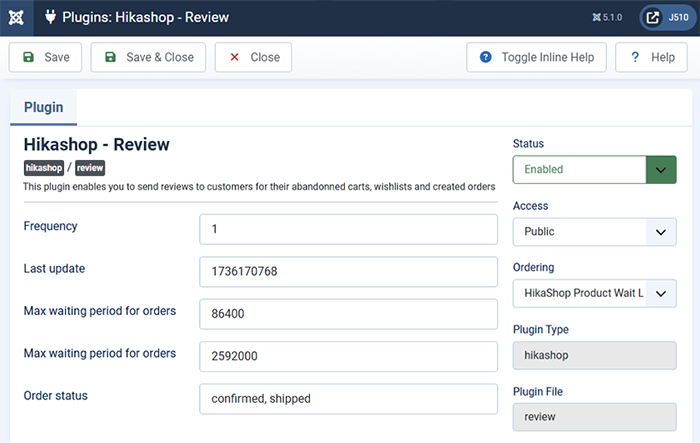Click the Order status input field
Viewport: 700px width, 443px height.
348,399
